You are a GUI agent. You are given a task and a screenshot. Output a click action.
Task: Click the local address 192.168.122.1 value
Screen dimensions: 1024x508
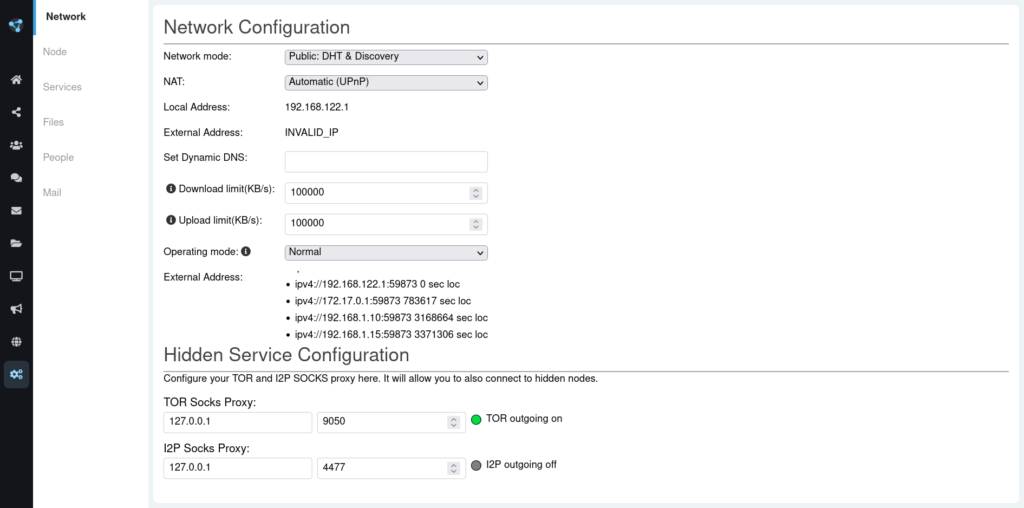click(317, 107)
